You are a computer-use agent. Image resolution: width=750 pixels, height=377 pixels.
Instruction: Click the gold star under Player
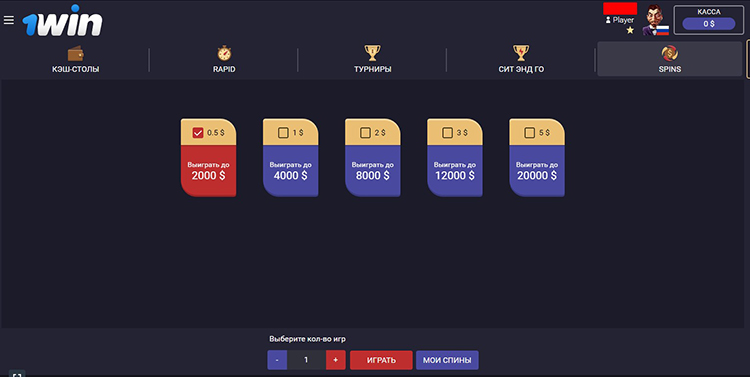[x=630, y=30]
